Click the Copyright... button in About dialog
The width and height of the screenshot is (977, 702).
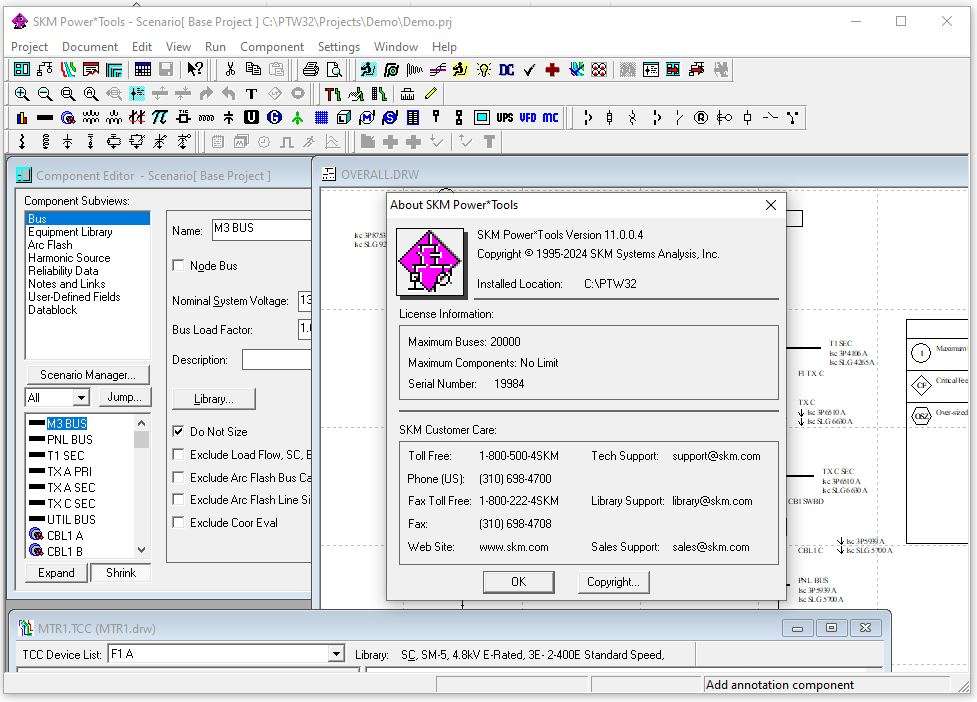(613, 582)
